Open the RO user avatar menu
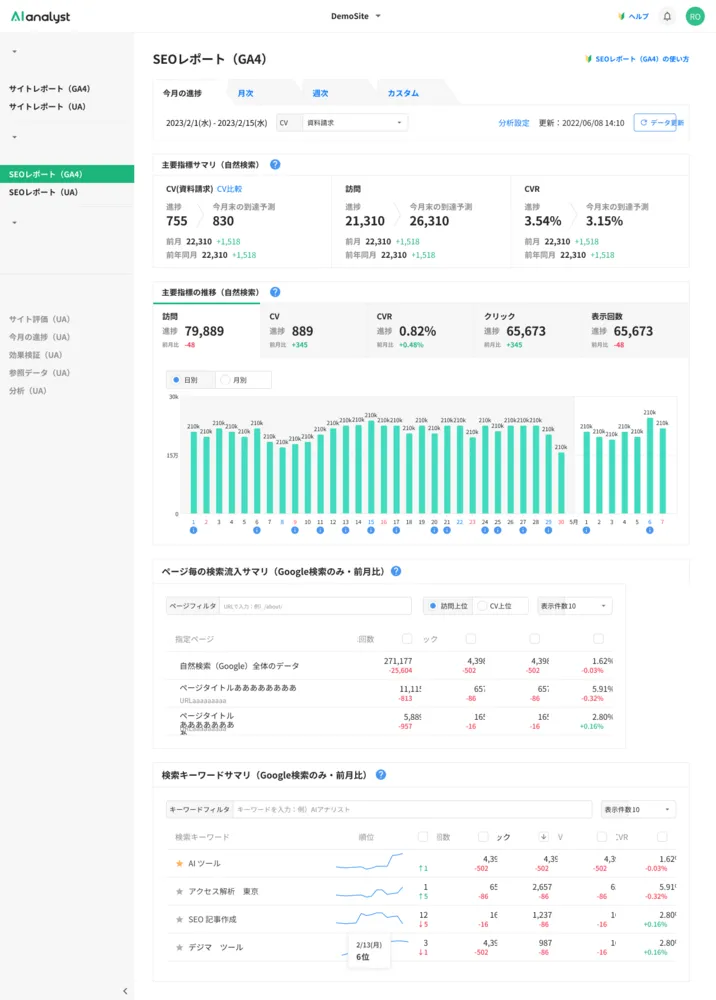This screenshot has height=1000, width=716. tap(695, 17)
